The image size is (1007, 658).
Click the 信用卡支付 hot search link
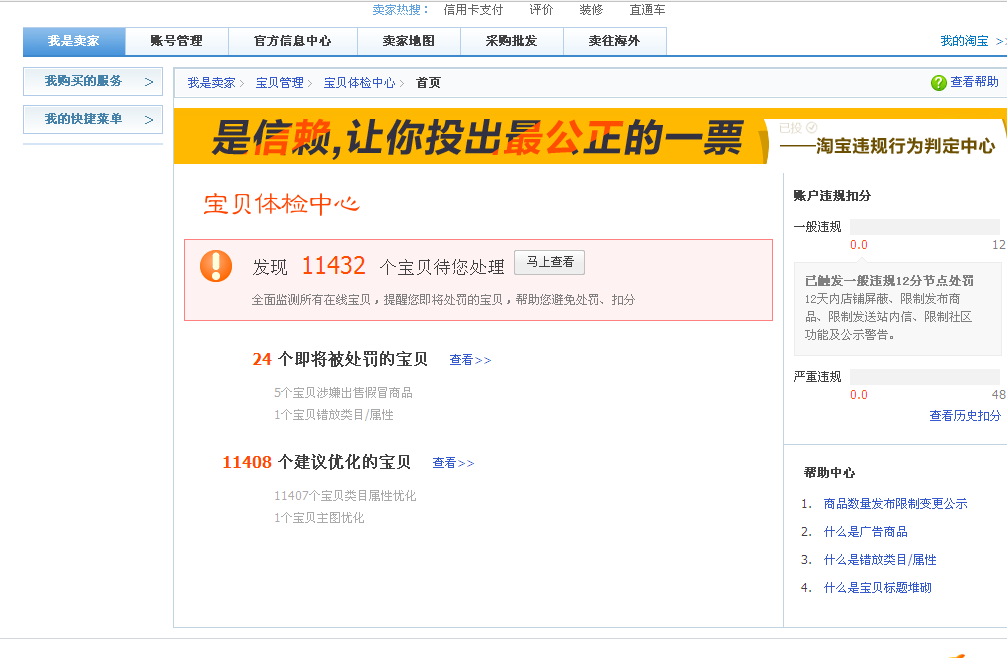(x=473, y=10)
